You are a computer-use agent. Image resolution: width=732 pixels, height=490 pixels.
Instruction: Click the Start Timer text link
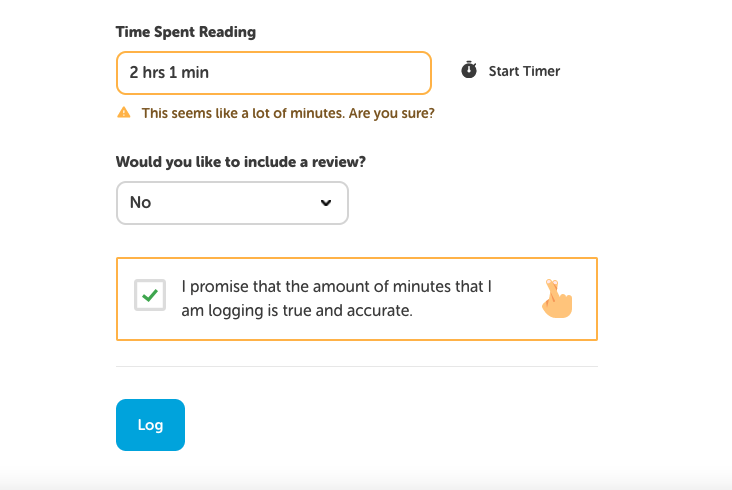click(524, 72)
